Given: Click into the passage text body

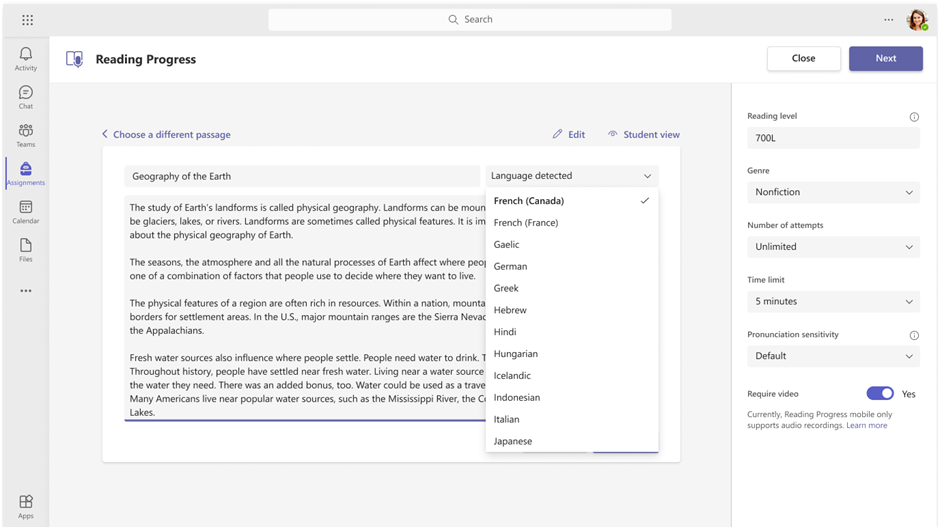Looking at the screenshot, I should (305, 308).
